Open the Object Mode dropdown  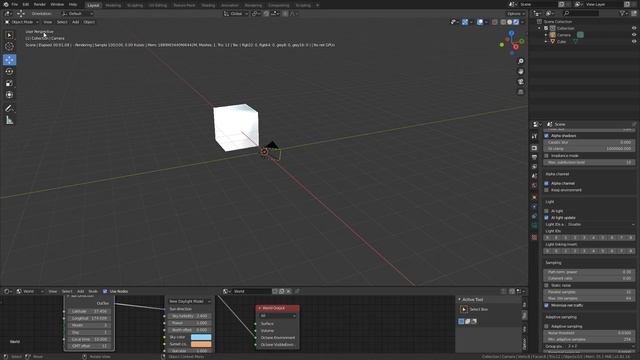point(22,22)
